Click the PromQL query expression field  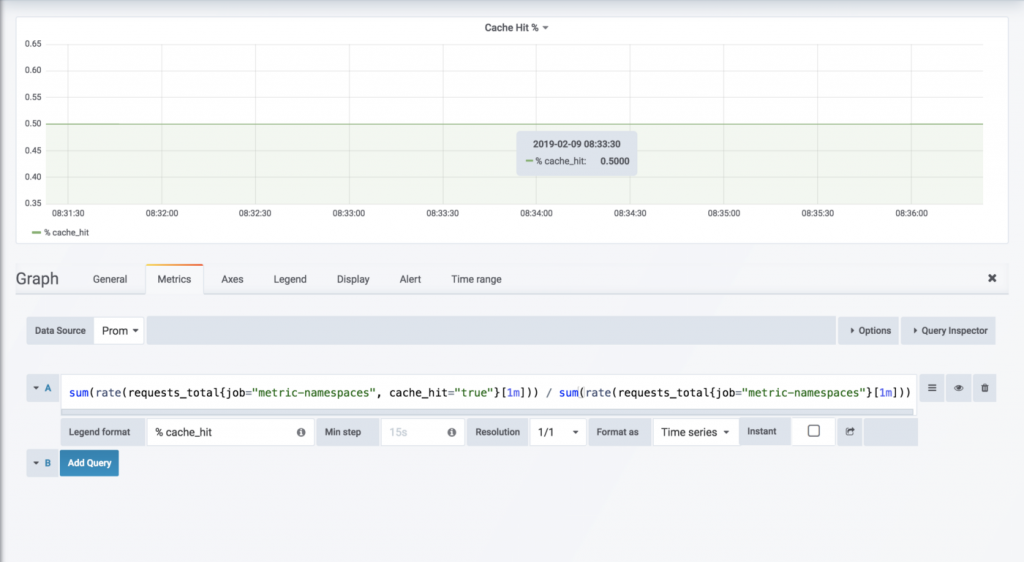[x=488, y=393]
